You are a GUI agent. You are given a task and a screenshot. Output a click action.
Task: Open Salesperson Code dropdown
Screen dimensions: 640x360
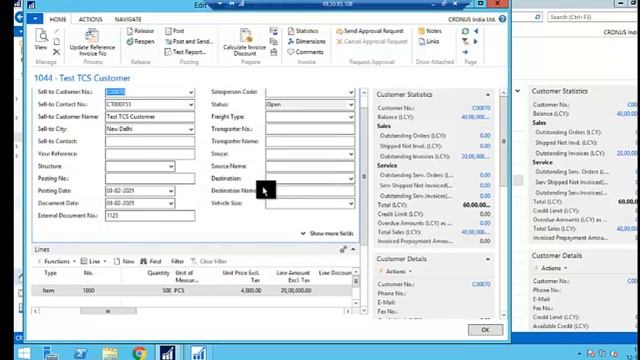(351, 92)
